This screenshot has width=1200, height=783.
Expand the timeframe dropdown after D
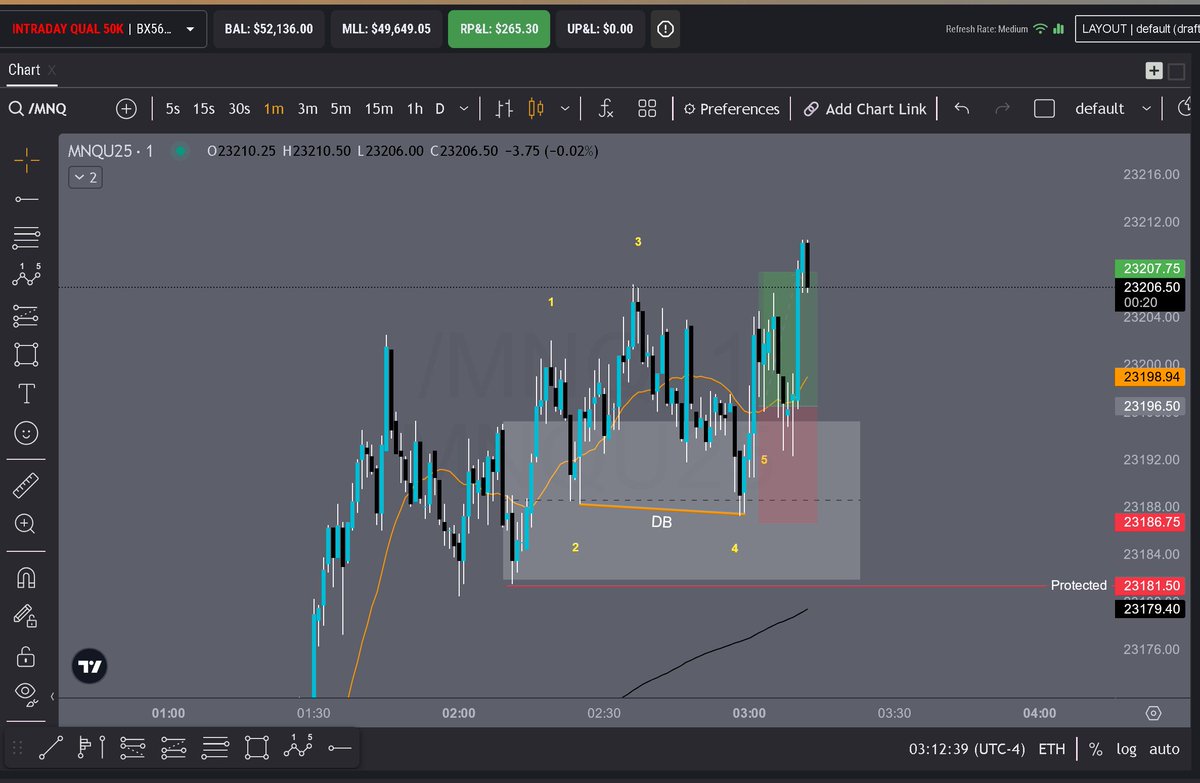(464, 108)
